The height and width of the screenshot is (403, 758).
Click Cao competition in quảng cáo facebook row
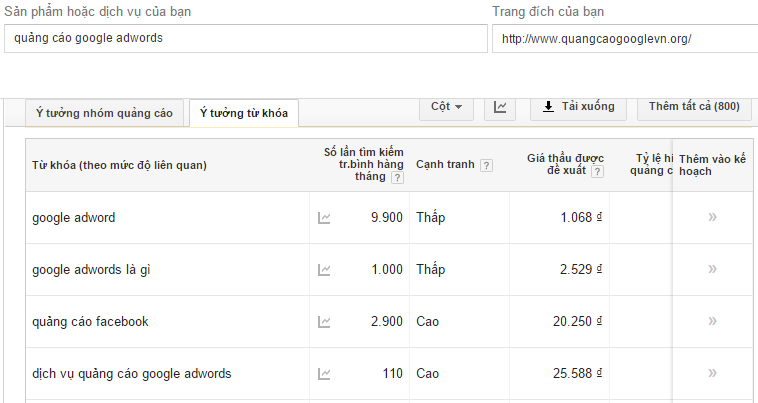coord(428,322)
